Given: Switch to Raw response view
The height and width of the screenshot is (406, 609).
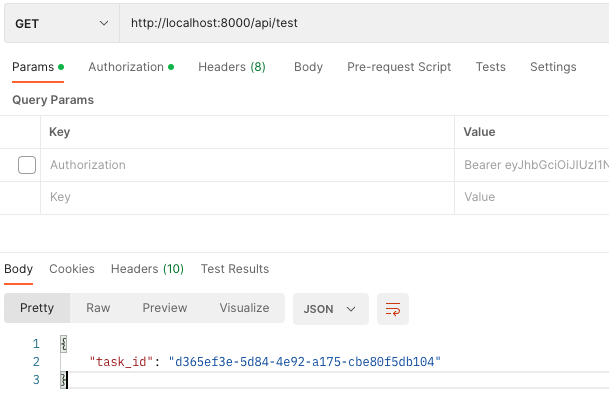Looking at the screenshot, I should click(98, 308).
